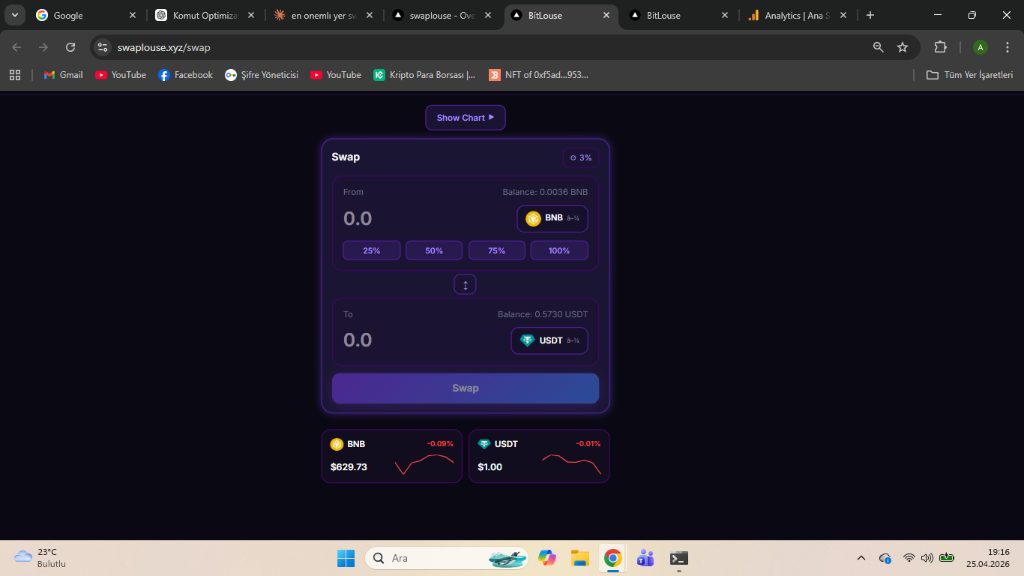Open a new browser tab

pos(870,15)
